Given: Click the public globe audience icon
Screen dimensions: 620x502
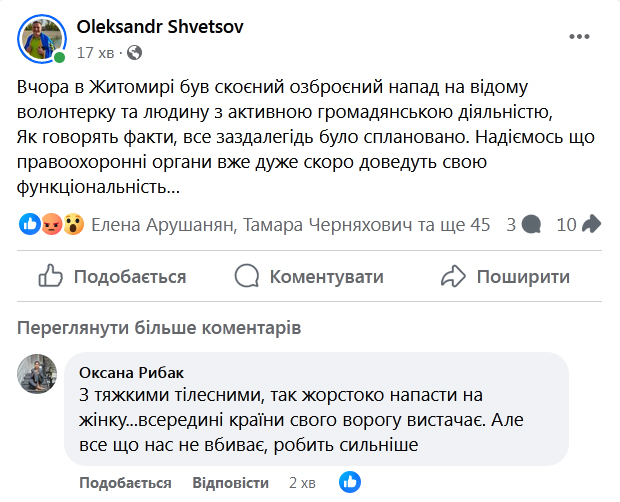Looking at the screenshot, I should click(135, 52).
